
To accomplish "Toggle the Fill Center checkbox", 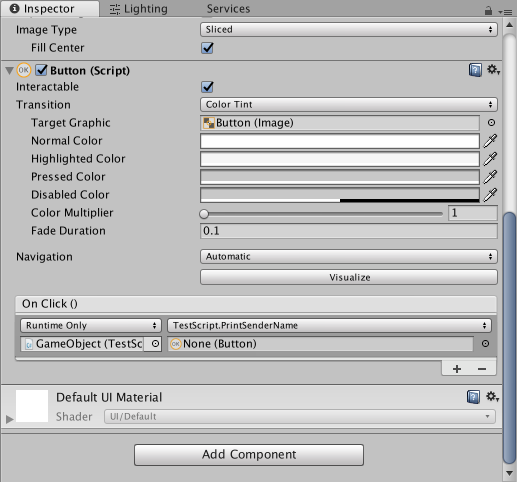I will pyautogui.click(x=207, y=48).
